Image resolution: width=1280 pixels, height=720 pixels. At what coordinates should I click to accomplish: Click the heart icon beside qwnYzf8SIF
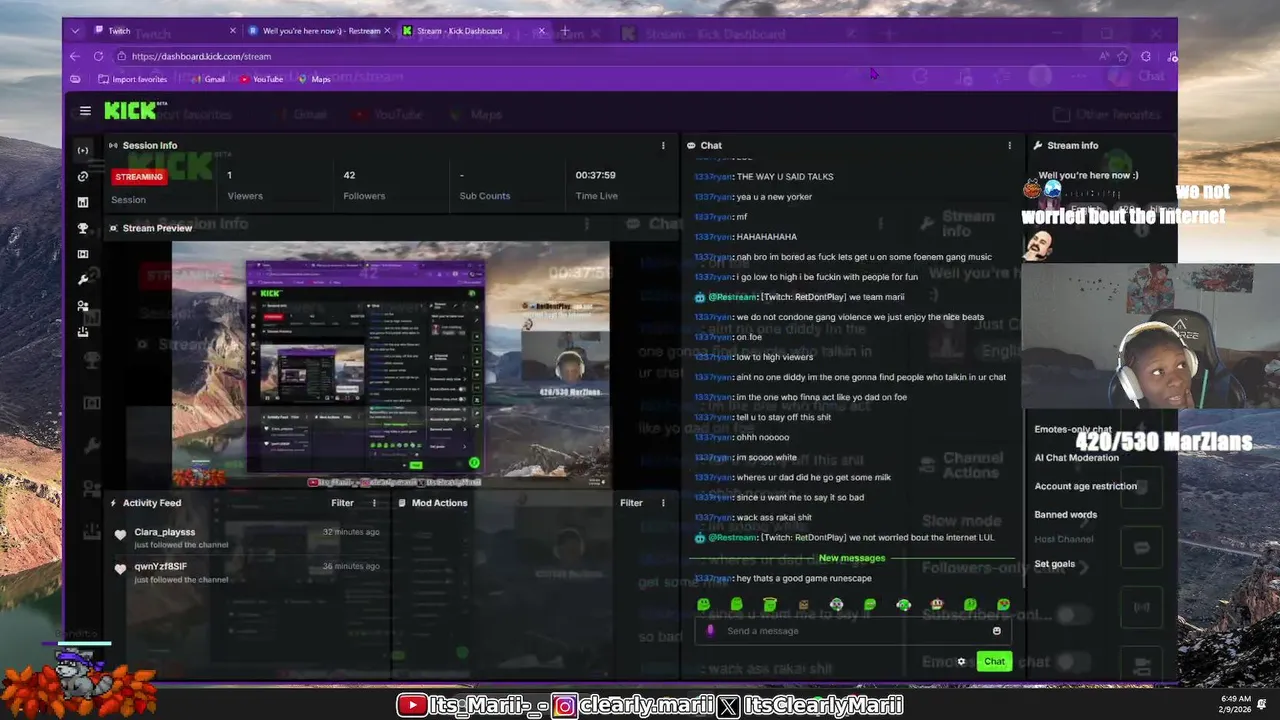tap(120, 570)
